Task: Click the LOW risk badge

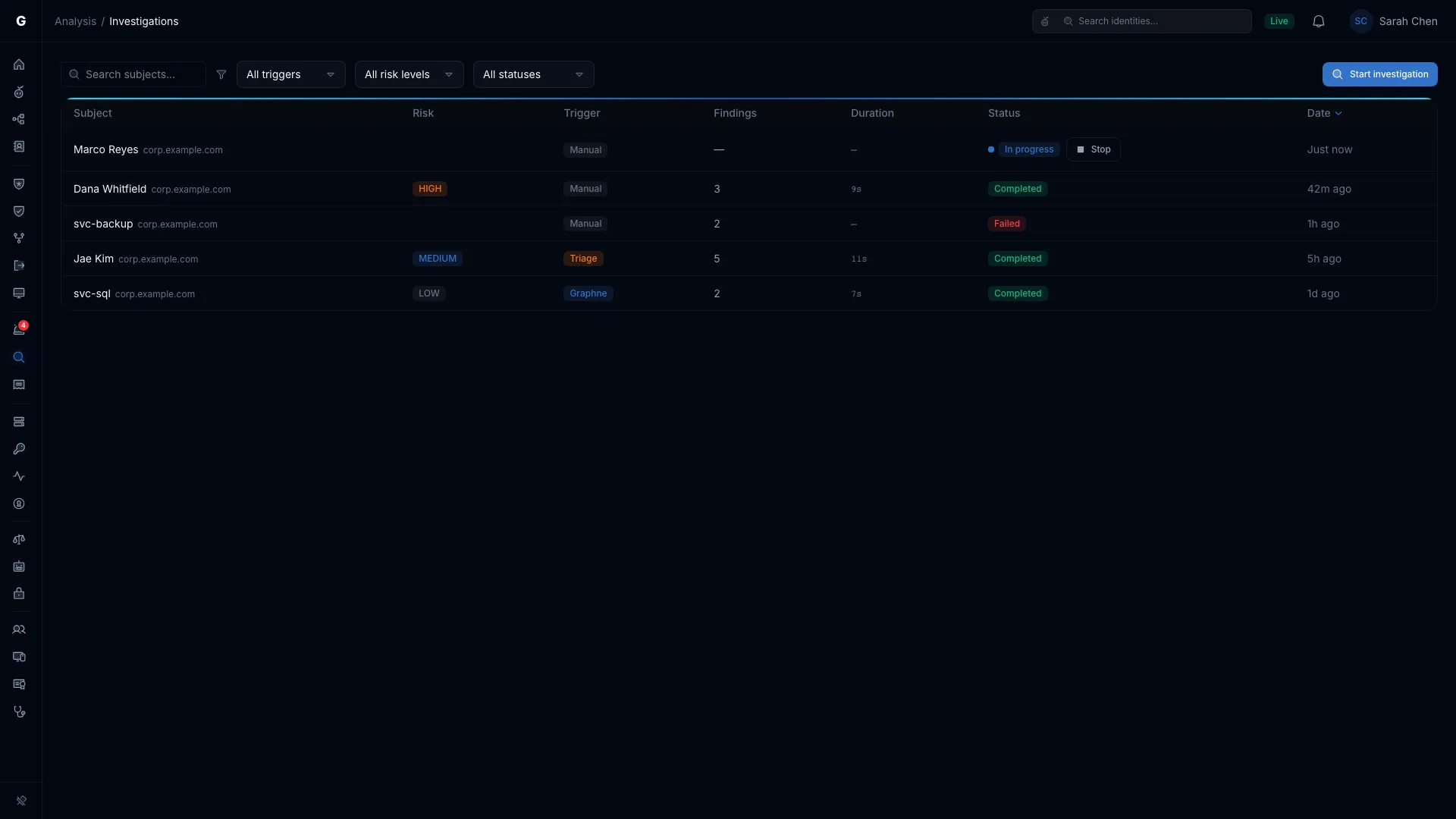Action: (x=429, y=293)
